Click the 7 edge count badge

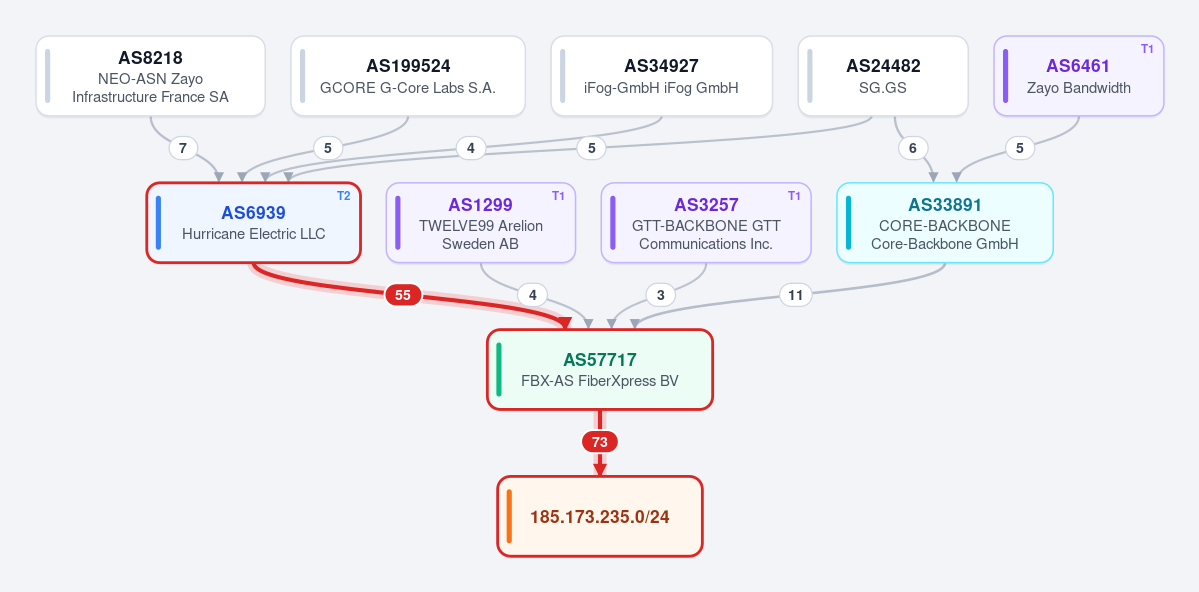(x=182, y=148)
